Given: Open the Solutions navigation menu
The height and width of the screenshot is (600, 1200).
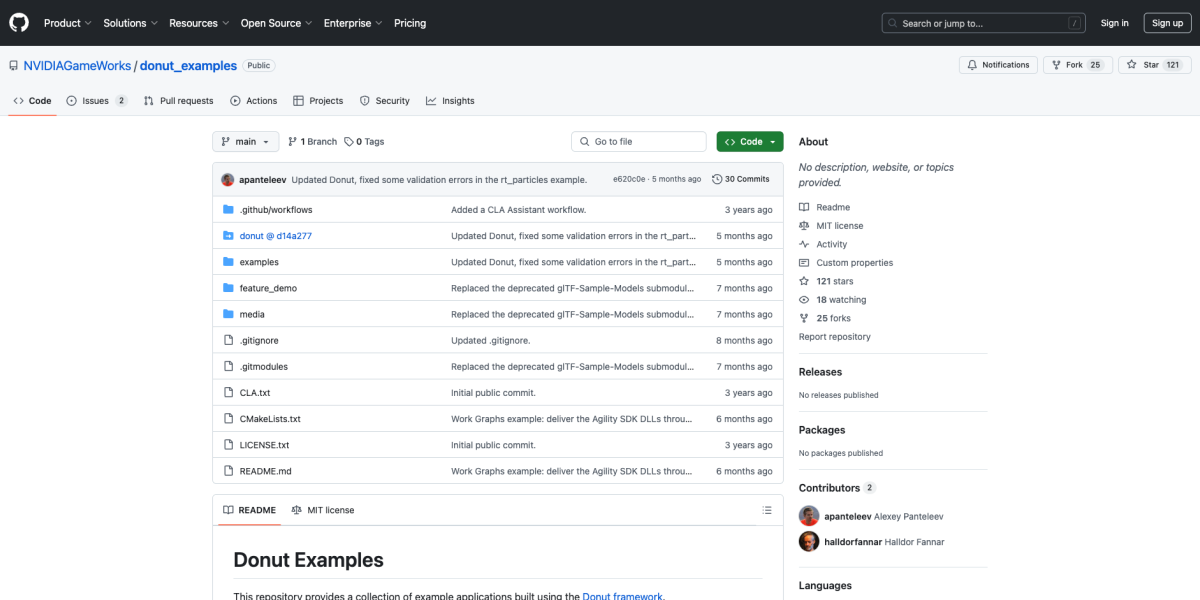Looking at the screenshot, I should (130, 23).
